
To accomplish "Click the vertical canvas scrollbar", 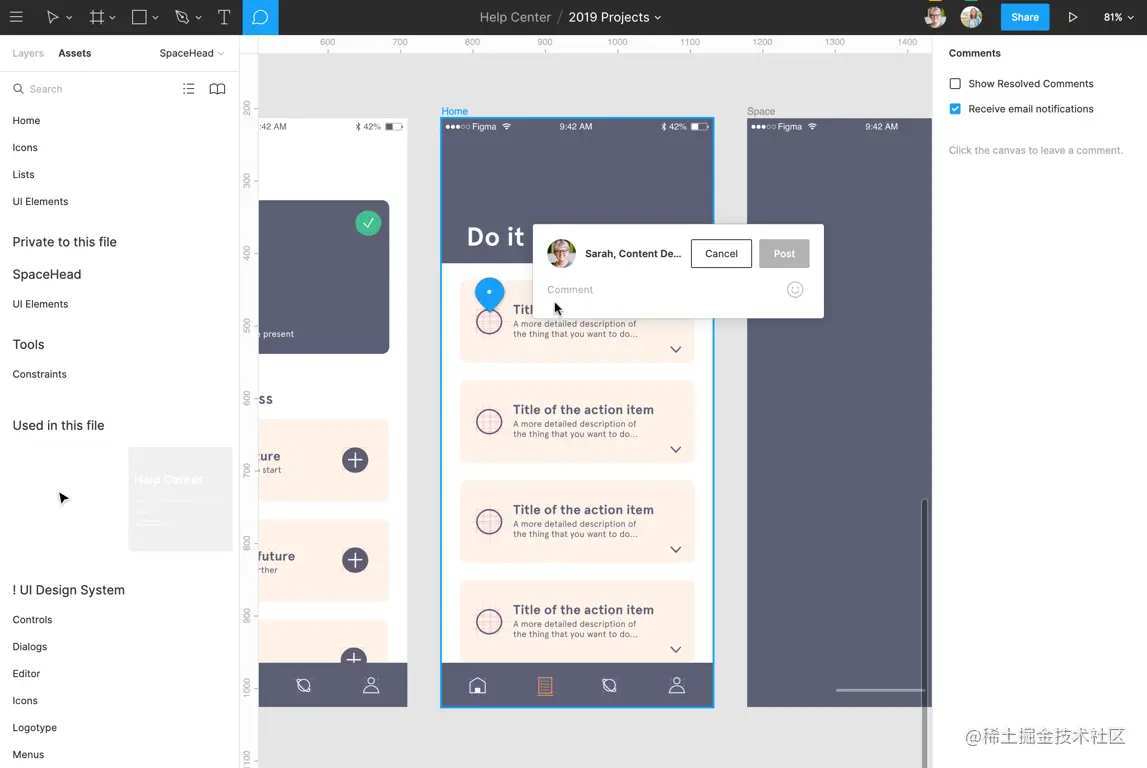I will (925, 633).
